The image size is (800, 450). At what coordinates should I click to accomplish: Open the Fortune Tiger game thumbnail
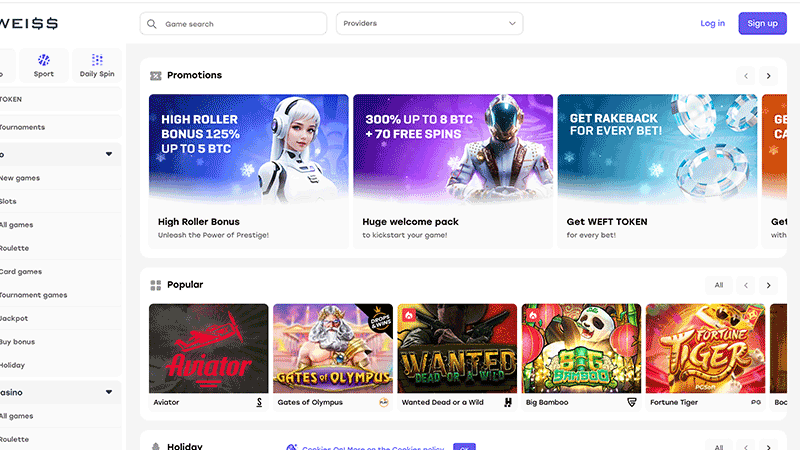point(706,348)
